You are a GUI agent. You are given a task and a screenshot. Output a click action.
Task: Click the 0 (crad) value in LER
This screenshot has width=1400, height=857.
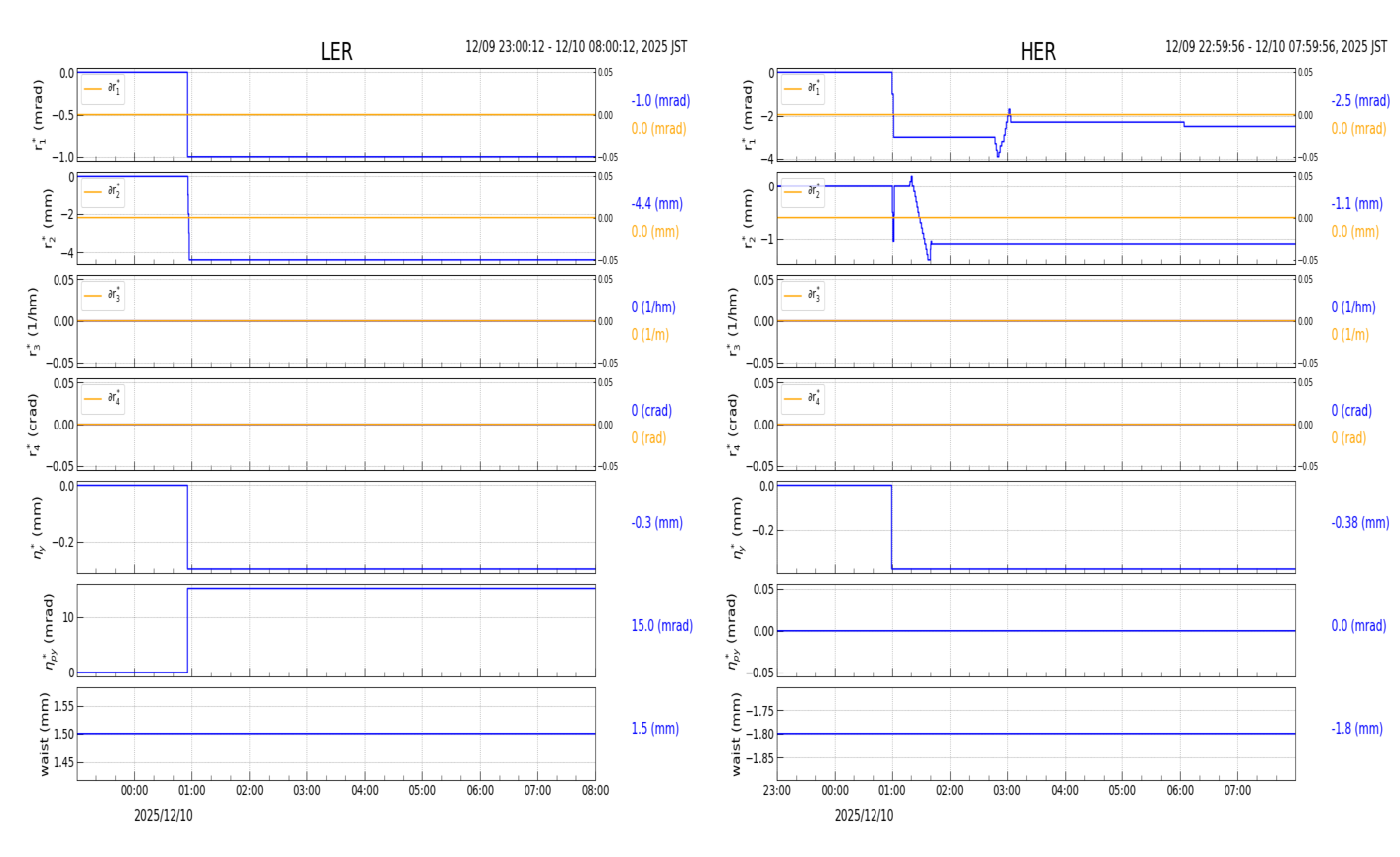click(651, 411)
